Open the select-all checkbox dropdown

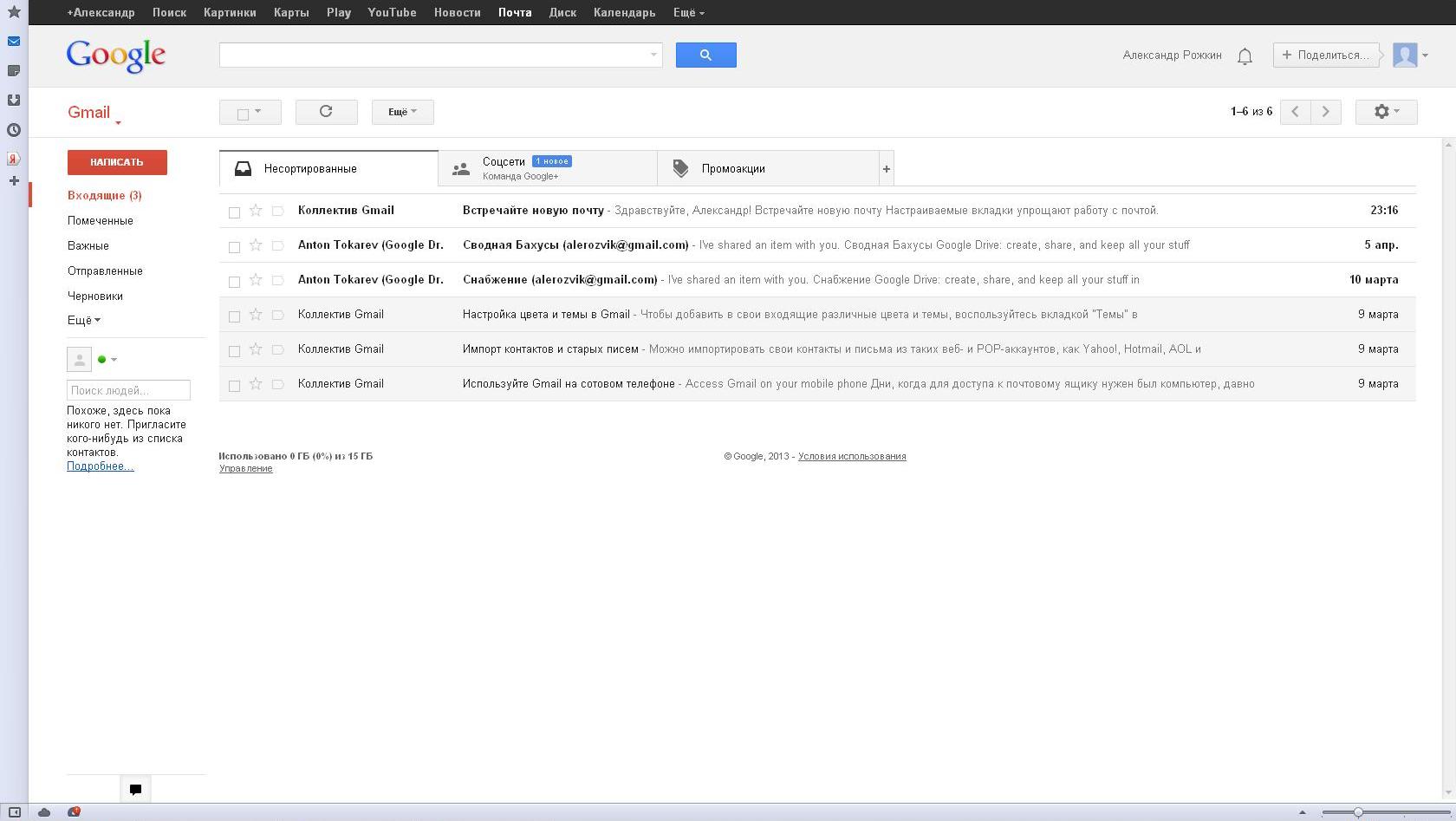250,112
